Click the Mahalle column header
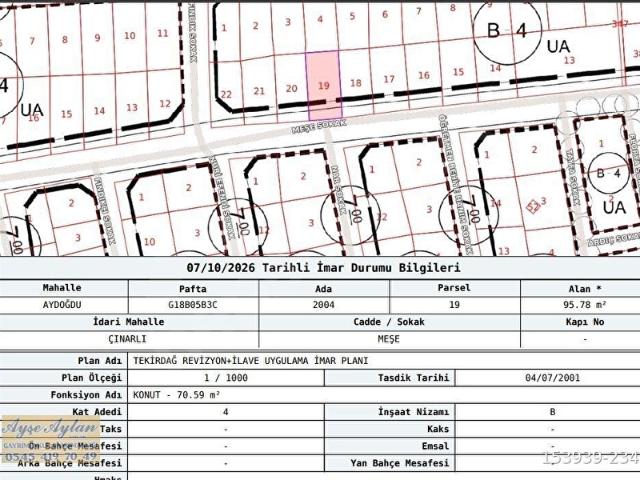640x480 pixels. tap(62, 288)
